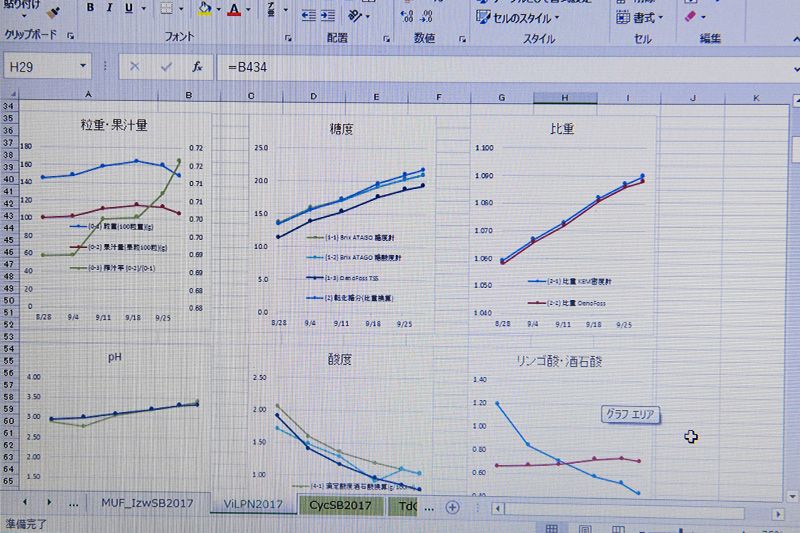Click the fill color bucket icon

point(204,9)
